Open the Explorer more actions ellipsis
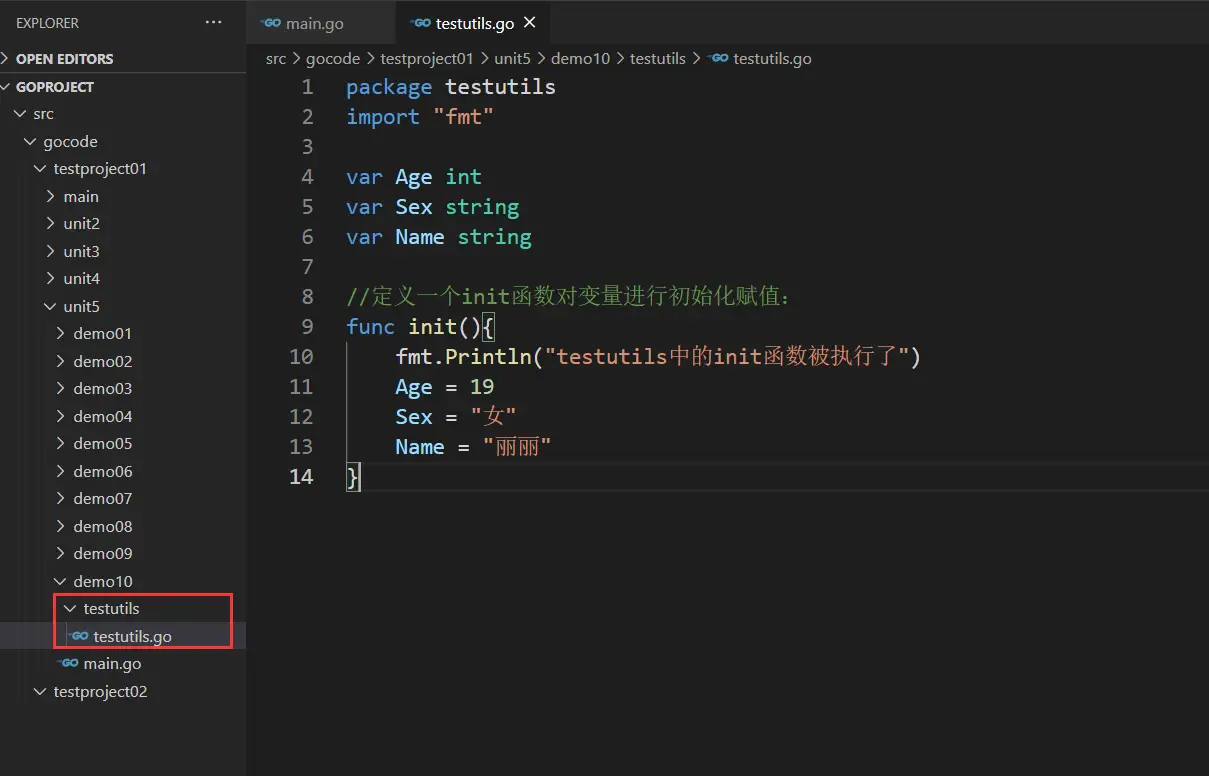This screenshot has width=1209, height=776. 213,22
